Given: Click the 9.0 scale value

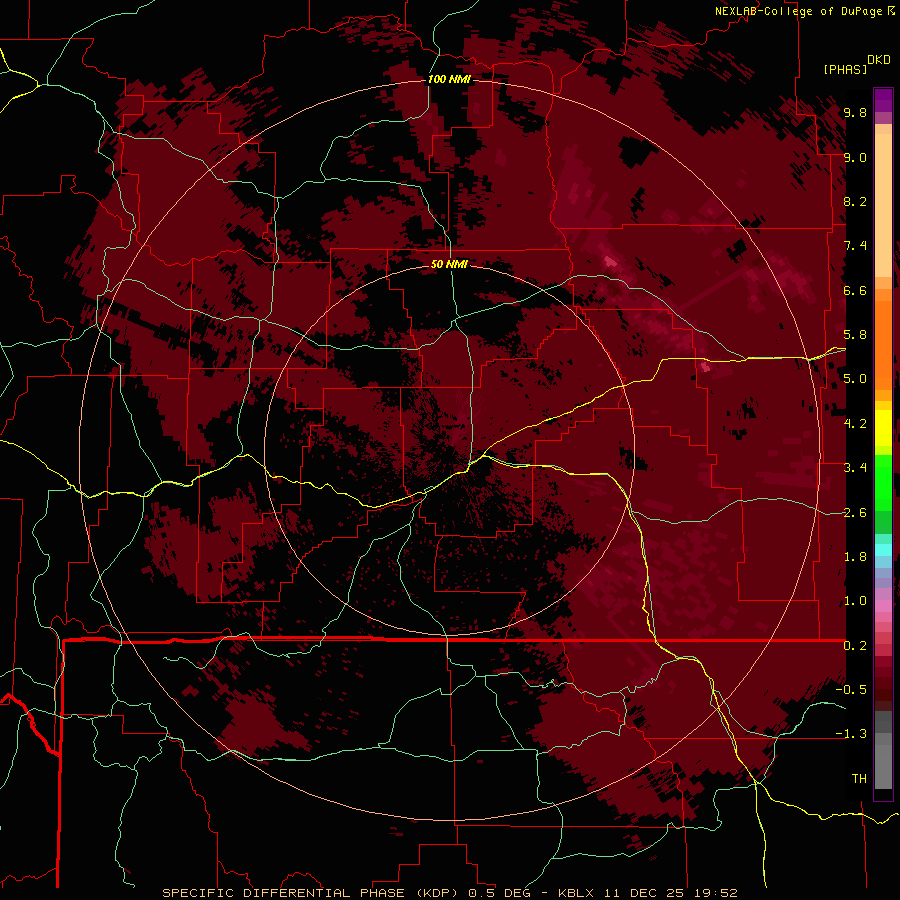Looking at the screenshot, I should [x=855, y=157].
